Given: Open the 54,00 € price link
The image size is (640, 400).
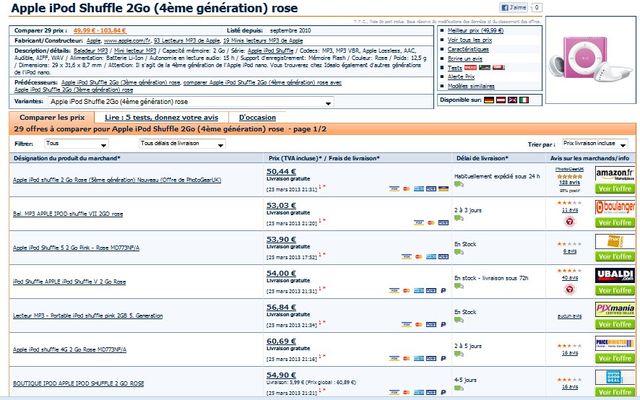Looking at the screenshot, I should click(x=281, y=273).
